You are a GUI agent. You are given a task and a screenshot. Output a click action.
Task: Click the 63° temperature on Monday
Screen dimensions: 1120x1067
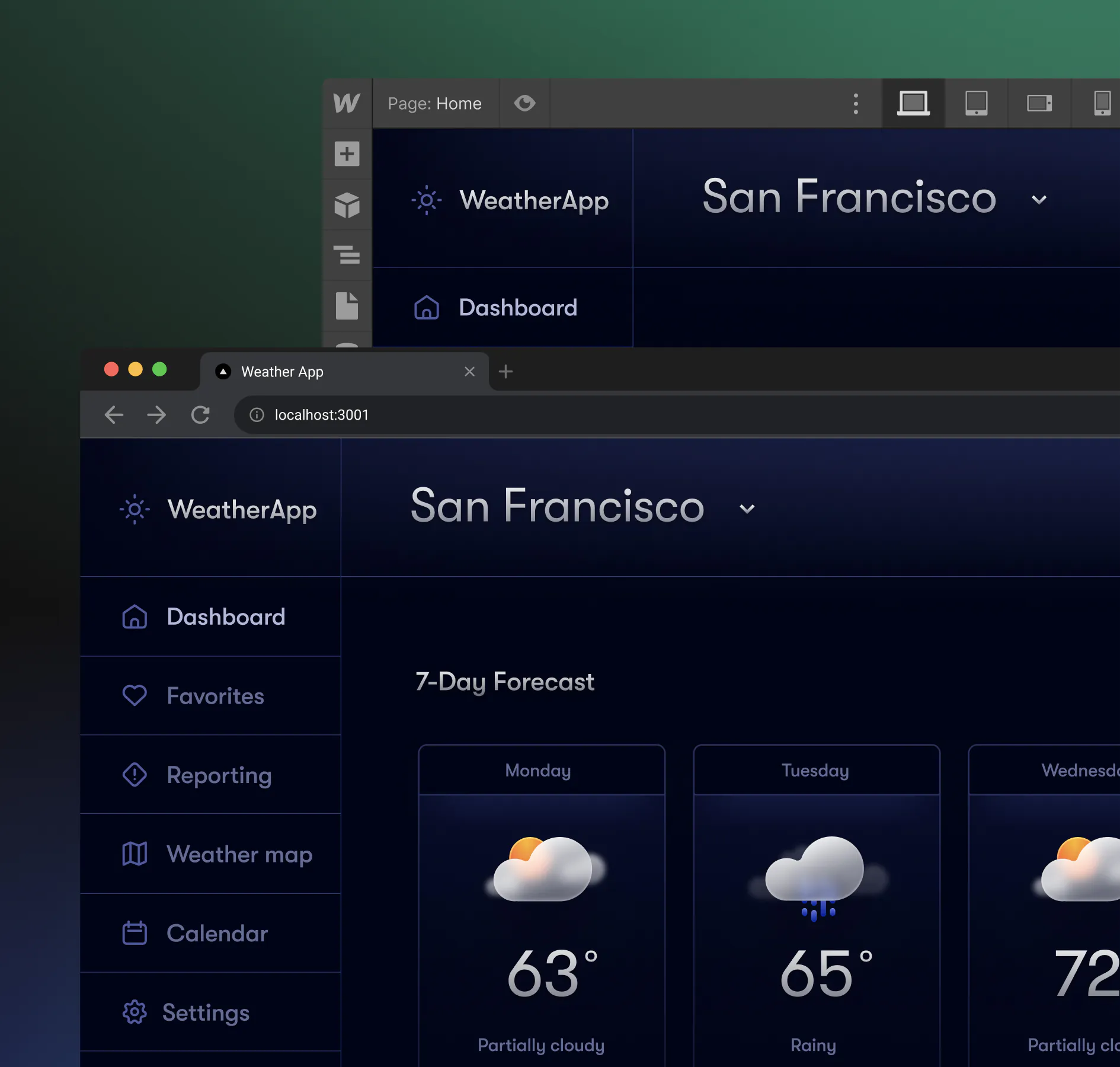pyautogui.click(x=552, y=973)
